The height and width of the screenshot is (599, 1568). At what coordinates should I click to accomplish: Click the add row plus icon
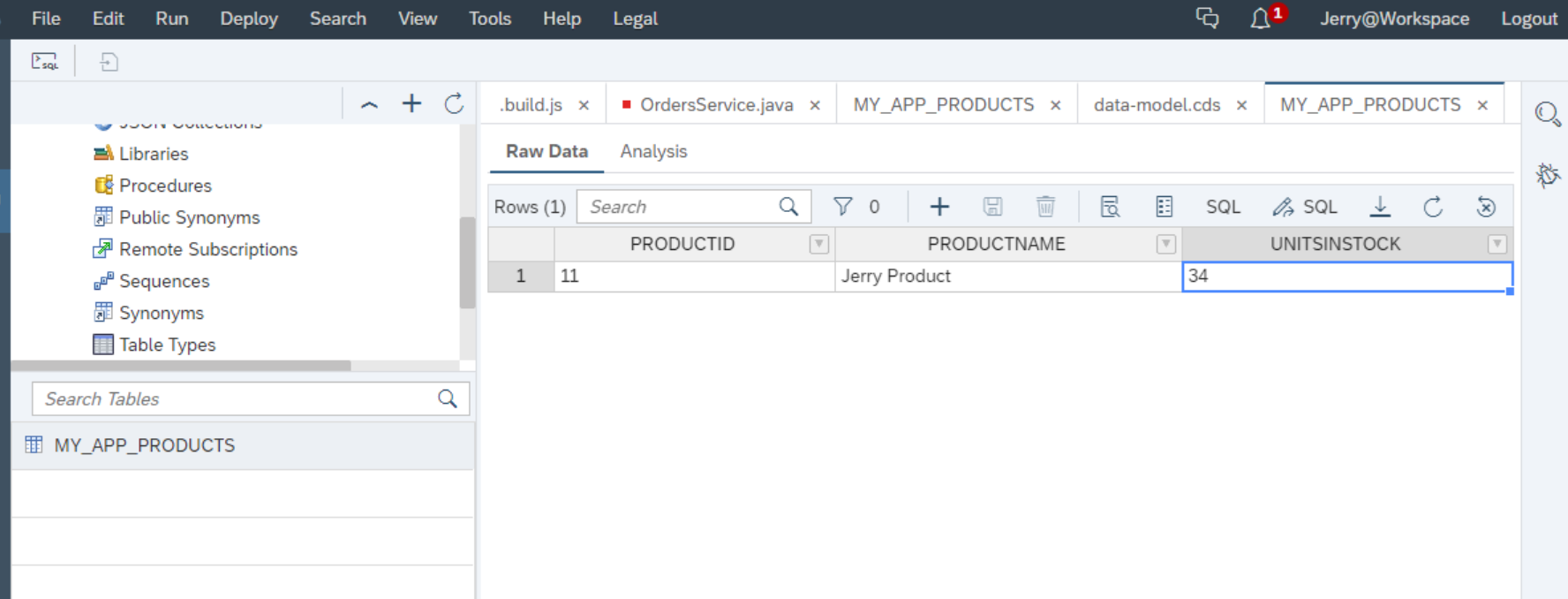(x=939, y=207)
